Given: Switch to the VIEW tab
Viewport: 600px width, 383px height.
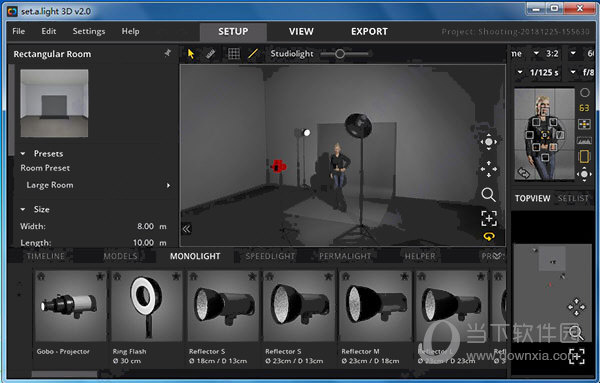Looking at the screenshot, I should click(301, 32).
